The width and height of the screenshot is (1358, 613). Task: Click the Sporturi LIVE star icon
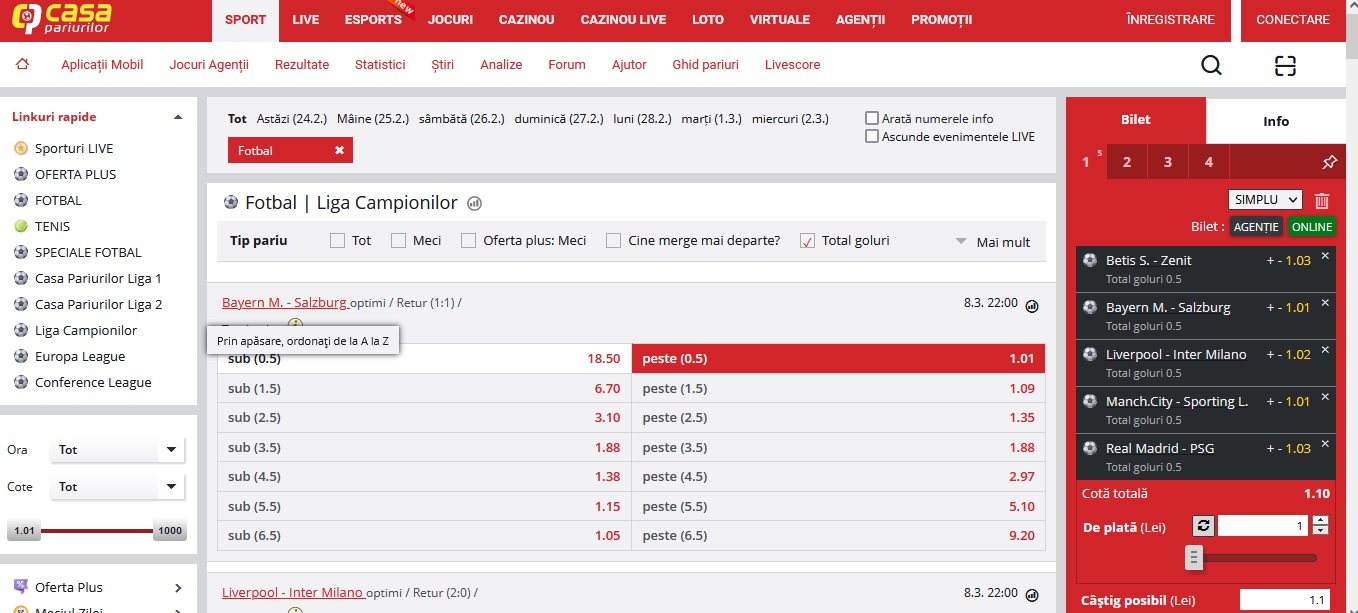21,148
